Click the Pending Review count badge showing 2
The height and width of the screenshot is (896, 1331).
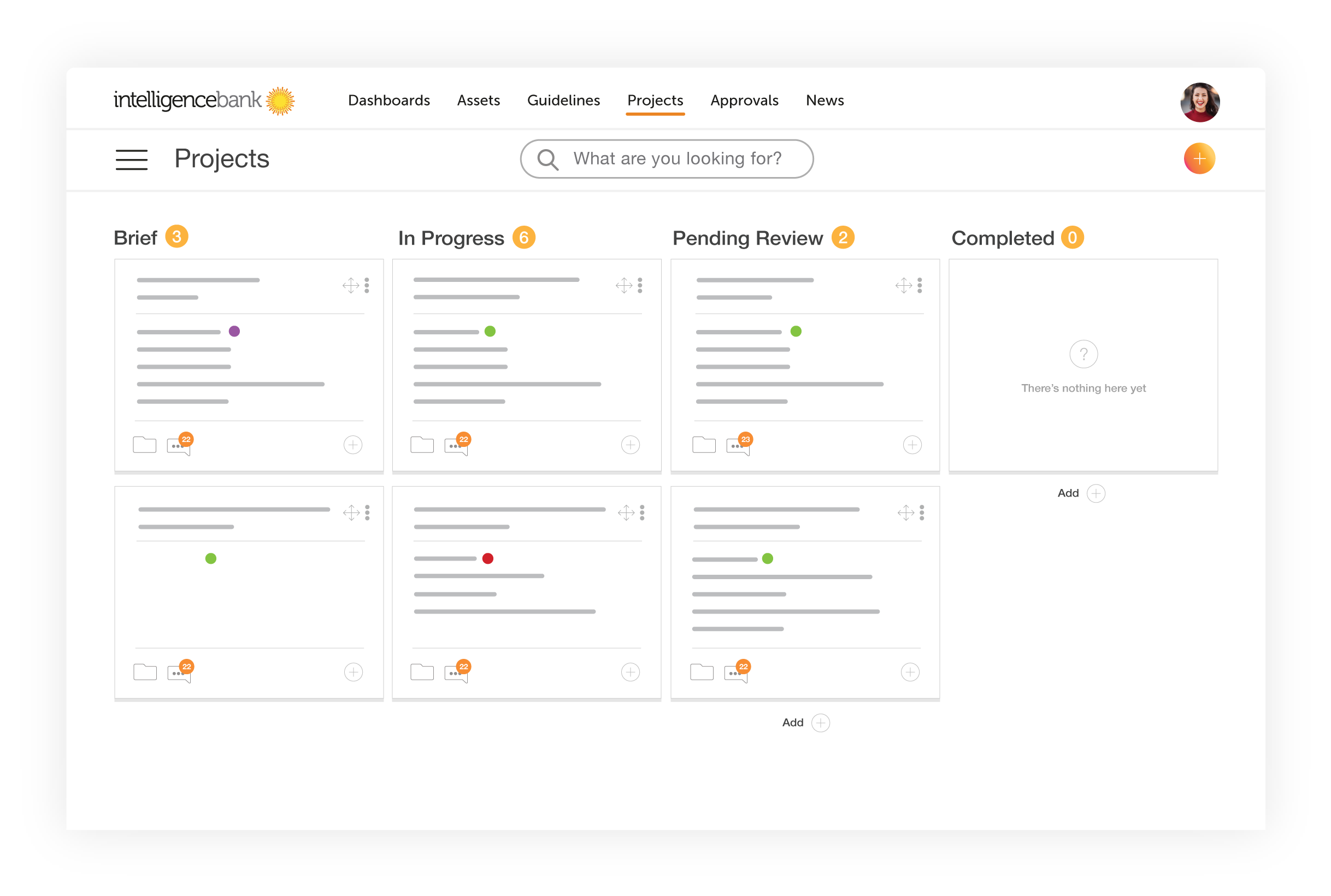tap(843, 238)
